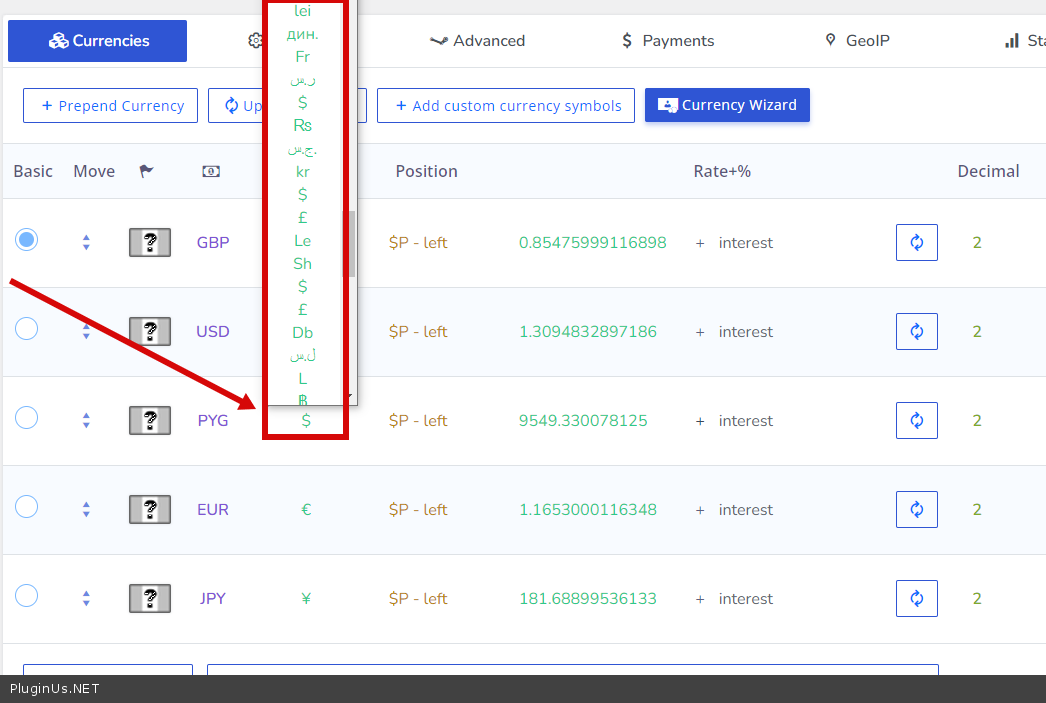Click the EUR flag placeholder image
This screenshot has width=1046, height=703.
[x=150, y=509]
